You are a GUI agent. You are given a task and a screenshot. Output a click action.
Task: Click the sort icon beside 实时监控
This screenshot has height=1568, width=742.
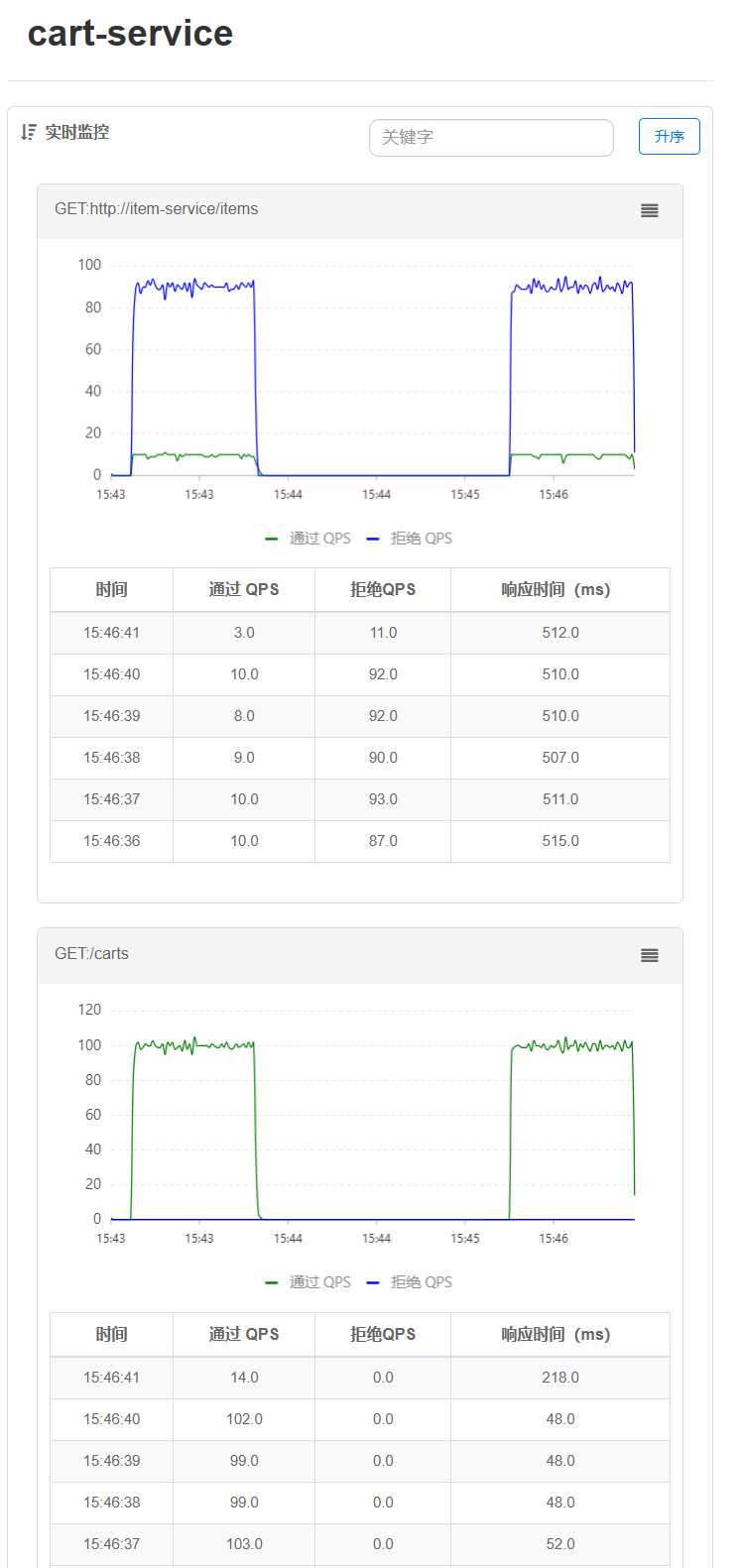pyautogui.click(x=28, y=132)
